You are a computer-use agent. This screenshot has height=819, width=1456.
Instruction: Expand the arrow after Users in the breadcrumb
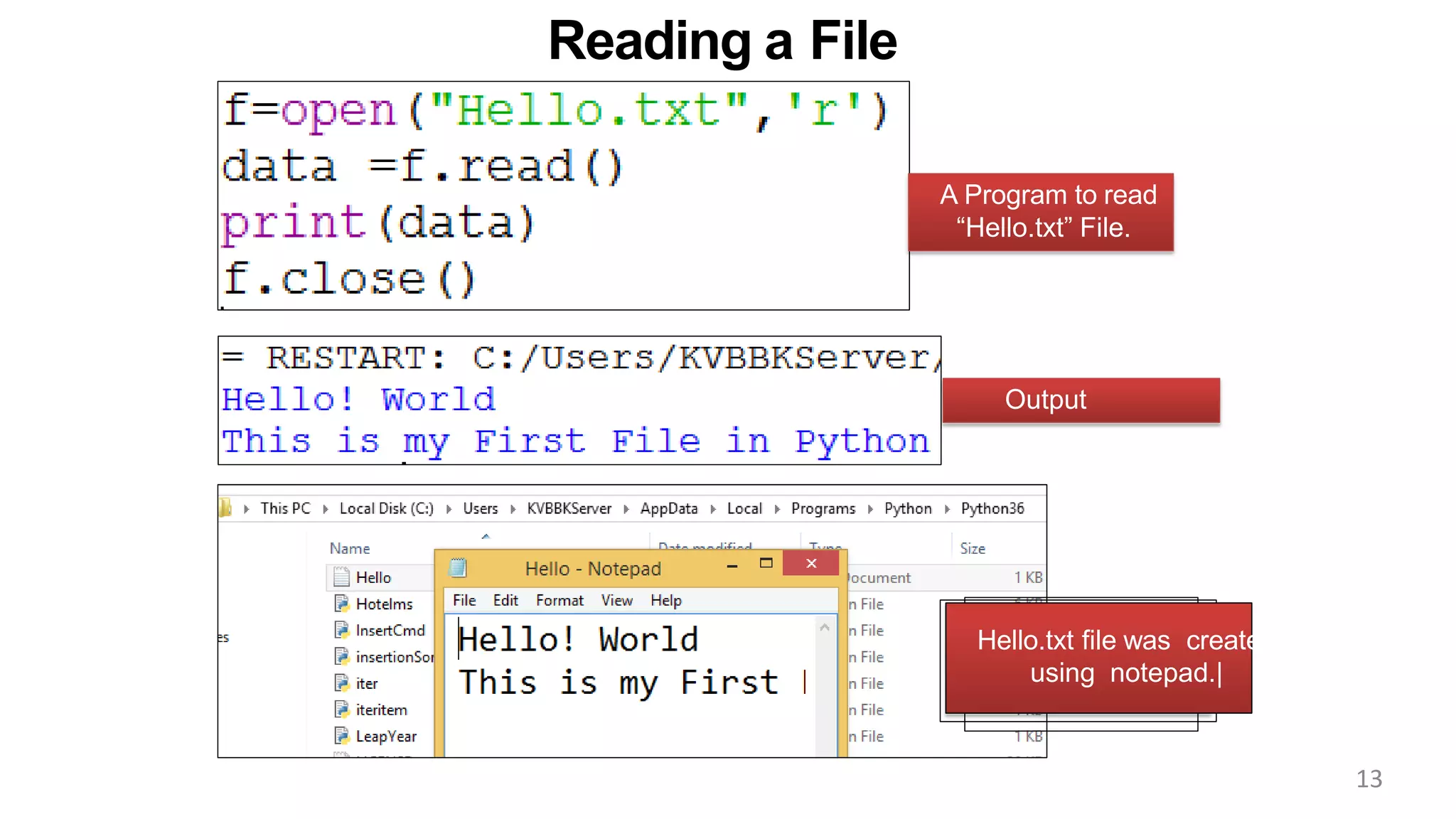pos(513,509)
